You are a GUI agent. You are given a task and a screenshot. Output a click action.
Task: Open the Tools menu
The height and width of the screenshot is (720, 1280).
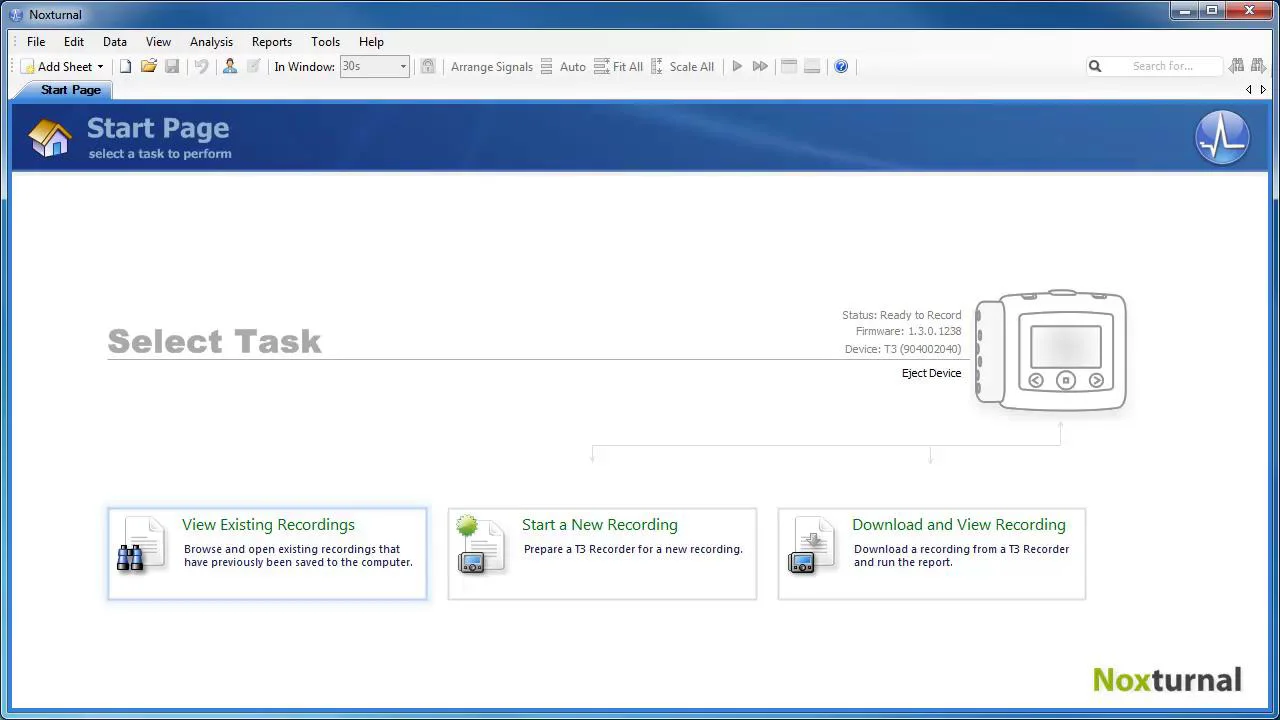pos(325,42)
